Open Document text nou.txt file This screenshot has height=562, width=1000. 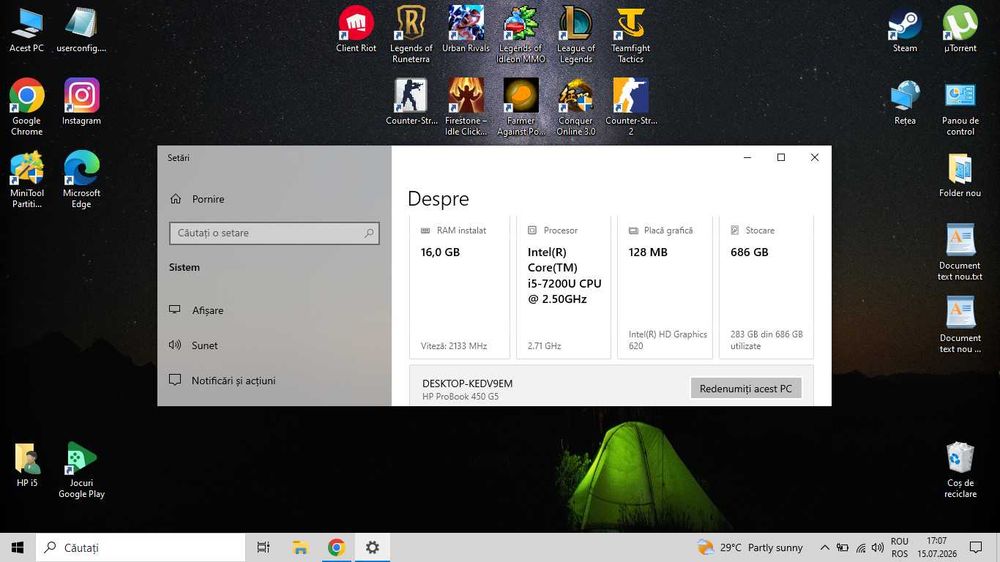tap(960, 252)
